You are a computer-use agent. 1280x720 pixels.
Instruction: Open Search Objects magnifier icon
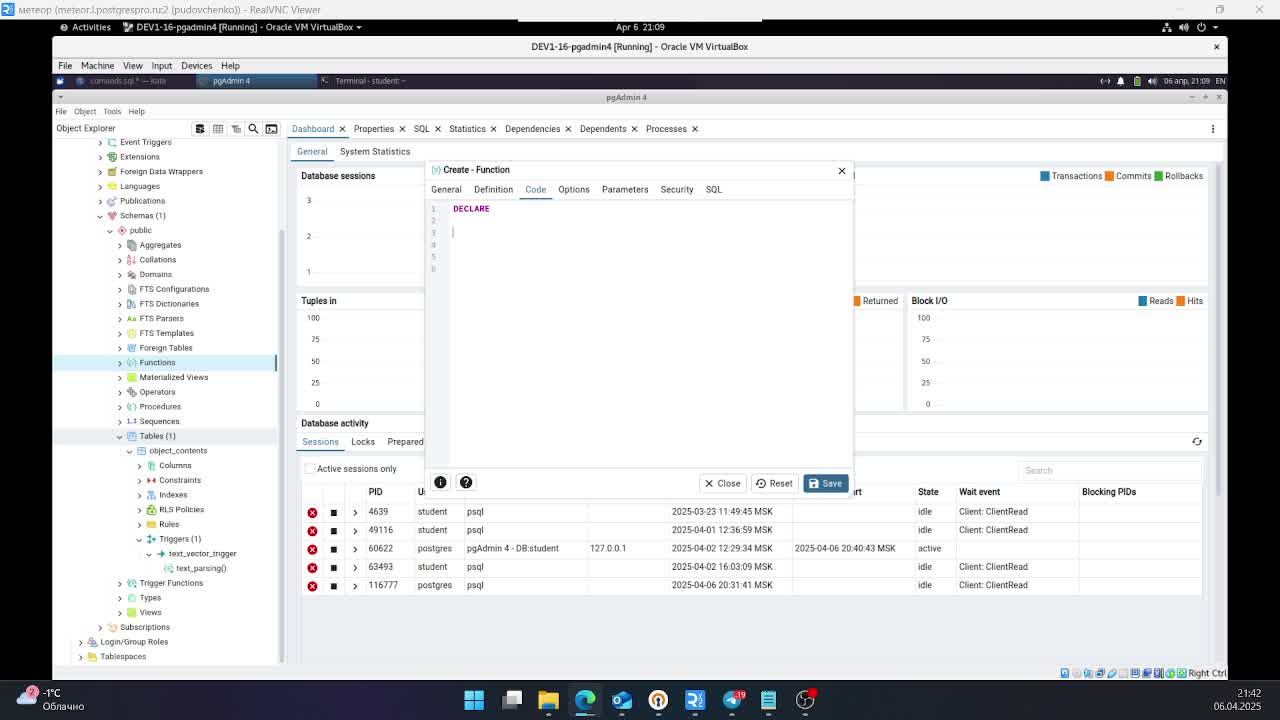point(253,129)
